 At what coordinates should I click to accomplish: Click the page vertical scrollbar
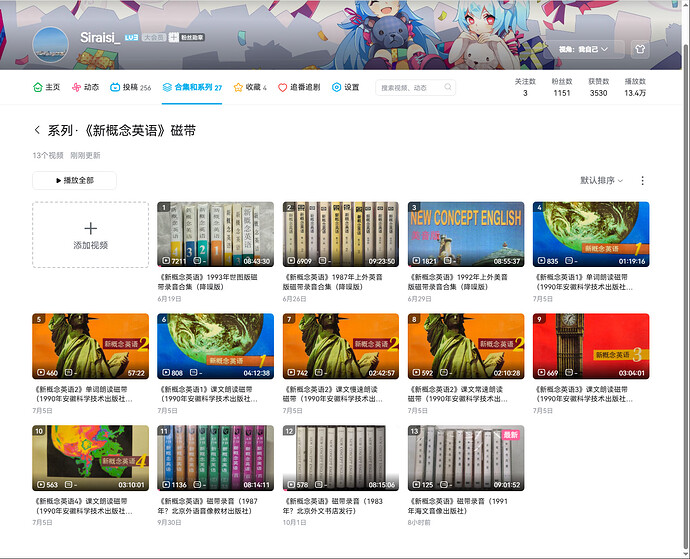pyautogui.click(x=686, y=295)
